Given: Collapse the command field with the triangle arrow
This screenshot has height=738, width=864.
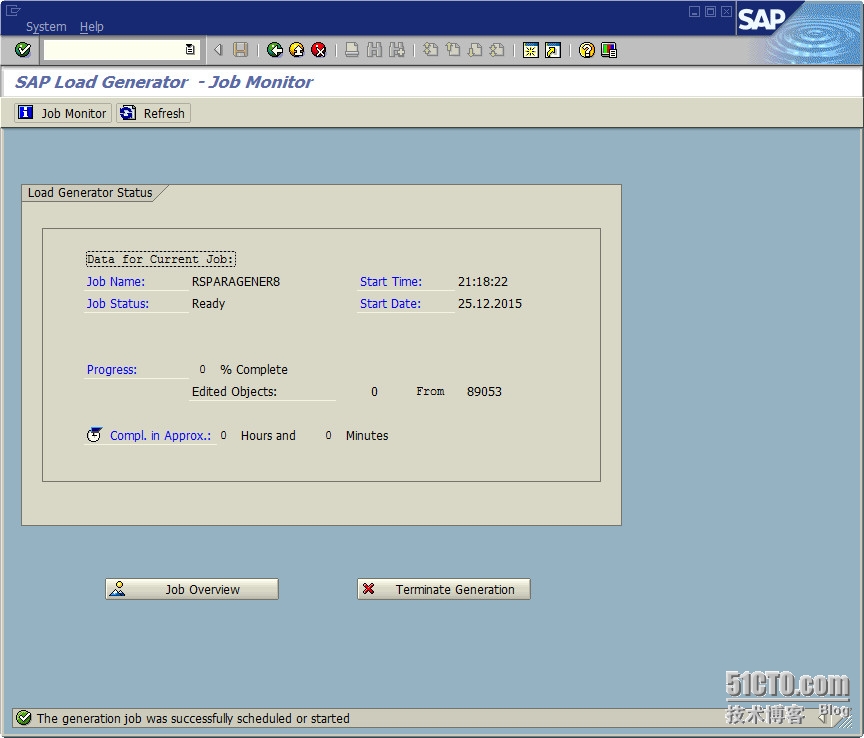Looking at the screenshot, I should [x=218, y=50].
